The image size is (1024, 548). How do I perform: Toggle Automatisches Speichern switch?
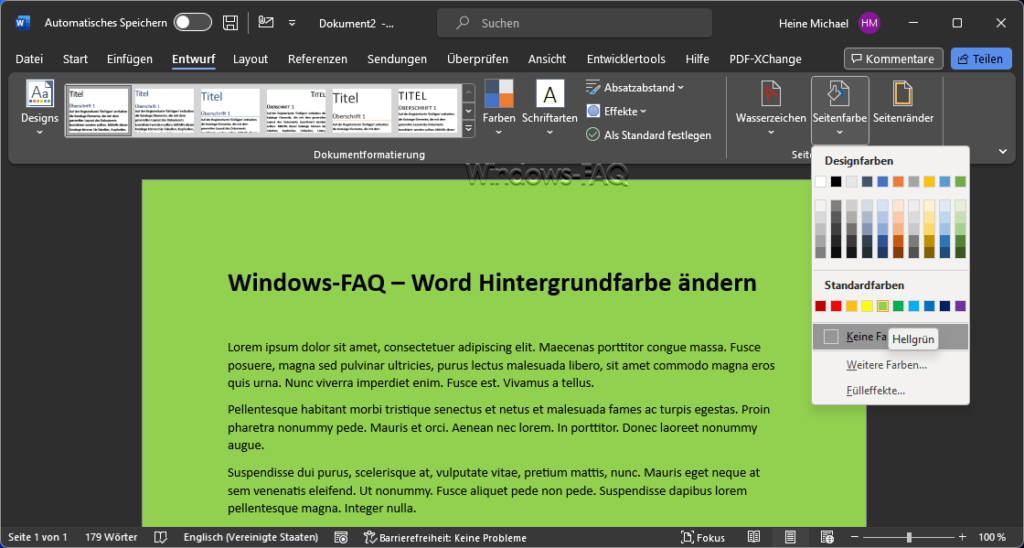point(193,23)
